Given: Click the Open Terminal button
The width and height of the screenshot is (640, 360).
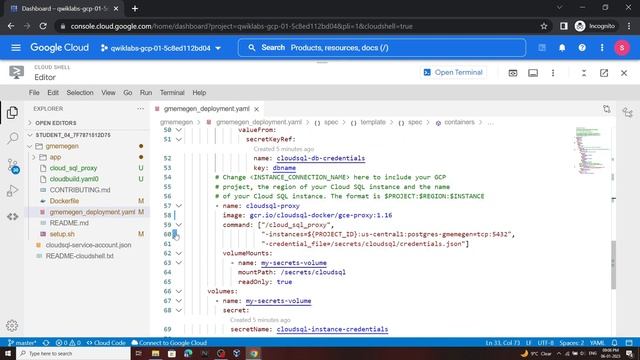Looking at the screenshot, I should (x=453, y=73).
